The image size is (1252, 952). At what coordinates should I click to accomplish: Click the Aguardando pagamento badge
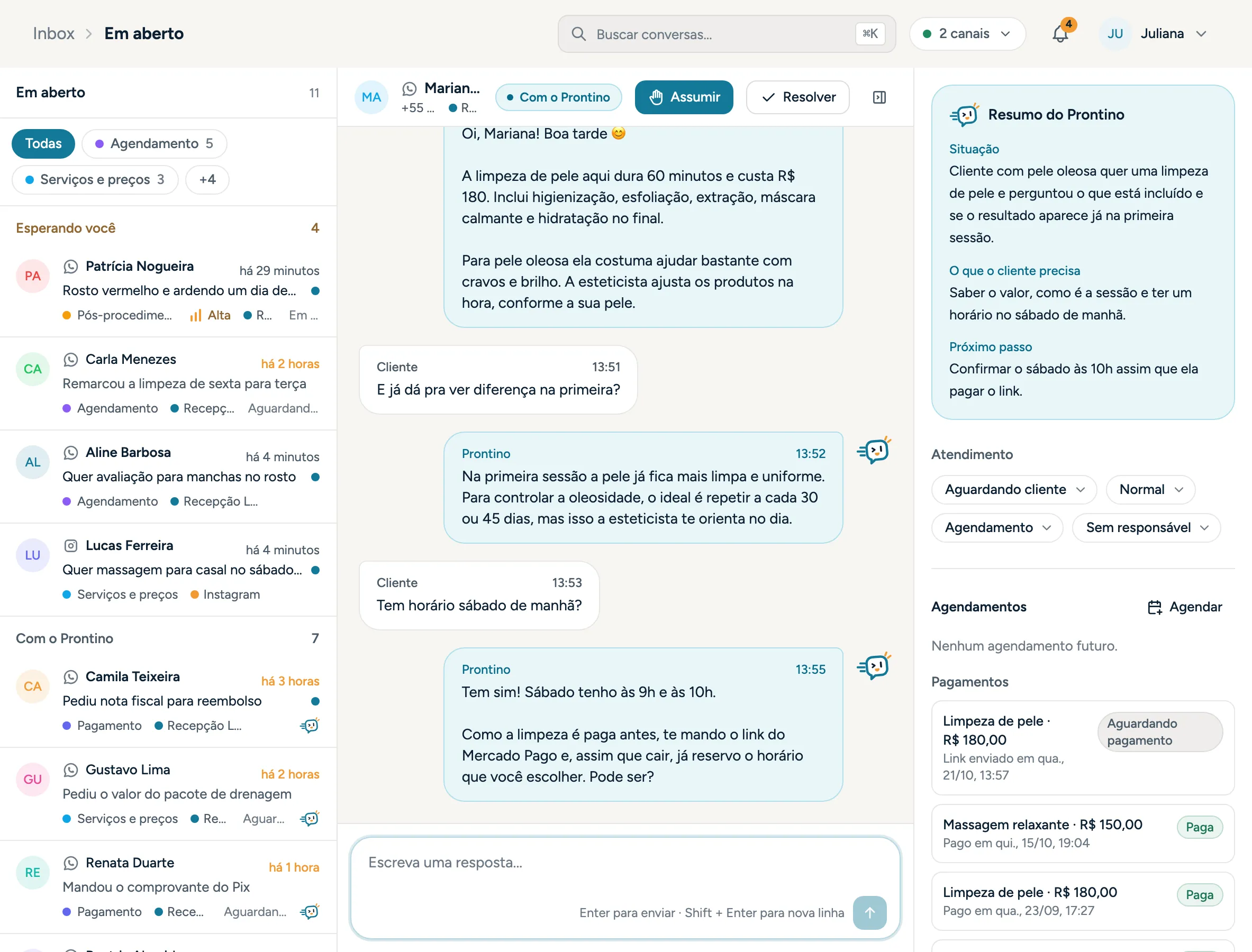tap(1160, 732)
